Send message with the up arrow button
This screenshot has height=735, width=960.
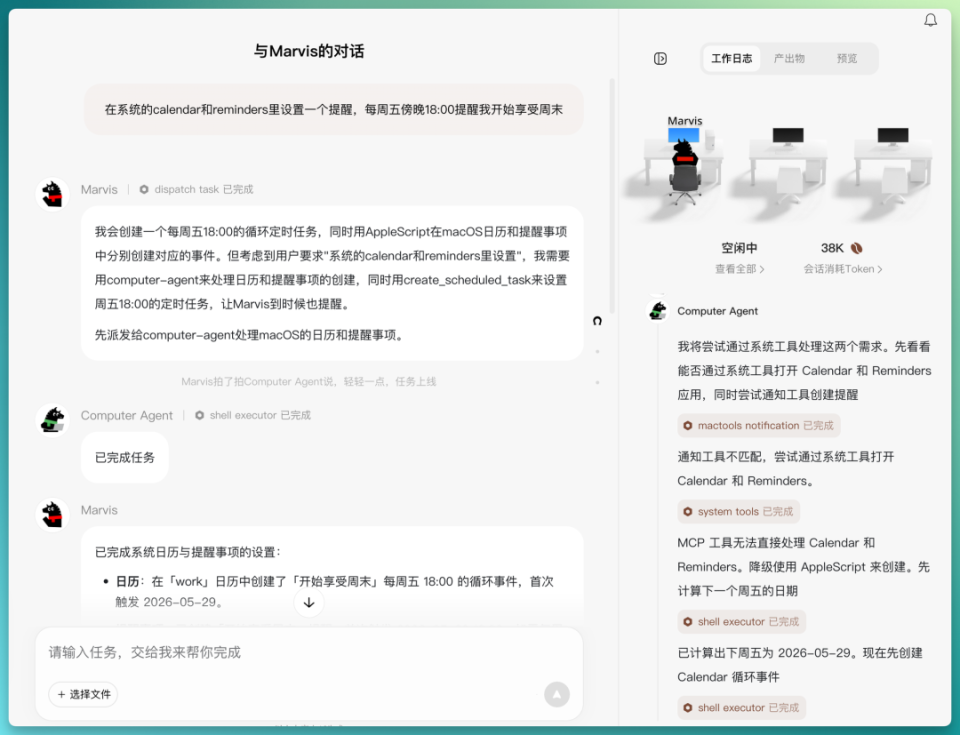coord(557,695)
